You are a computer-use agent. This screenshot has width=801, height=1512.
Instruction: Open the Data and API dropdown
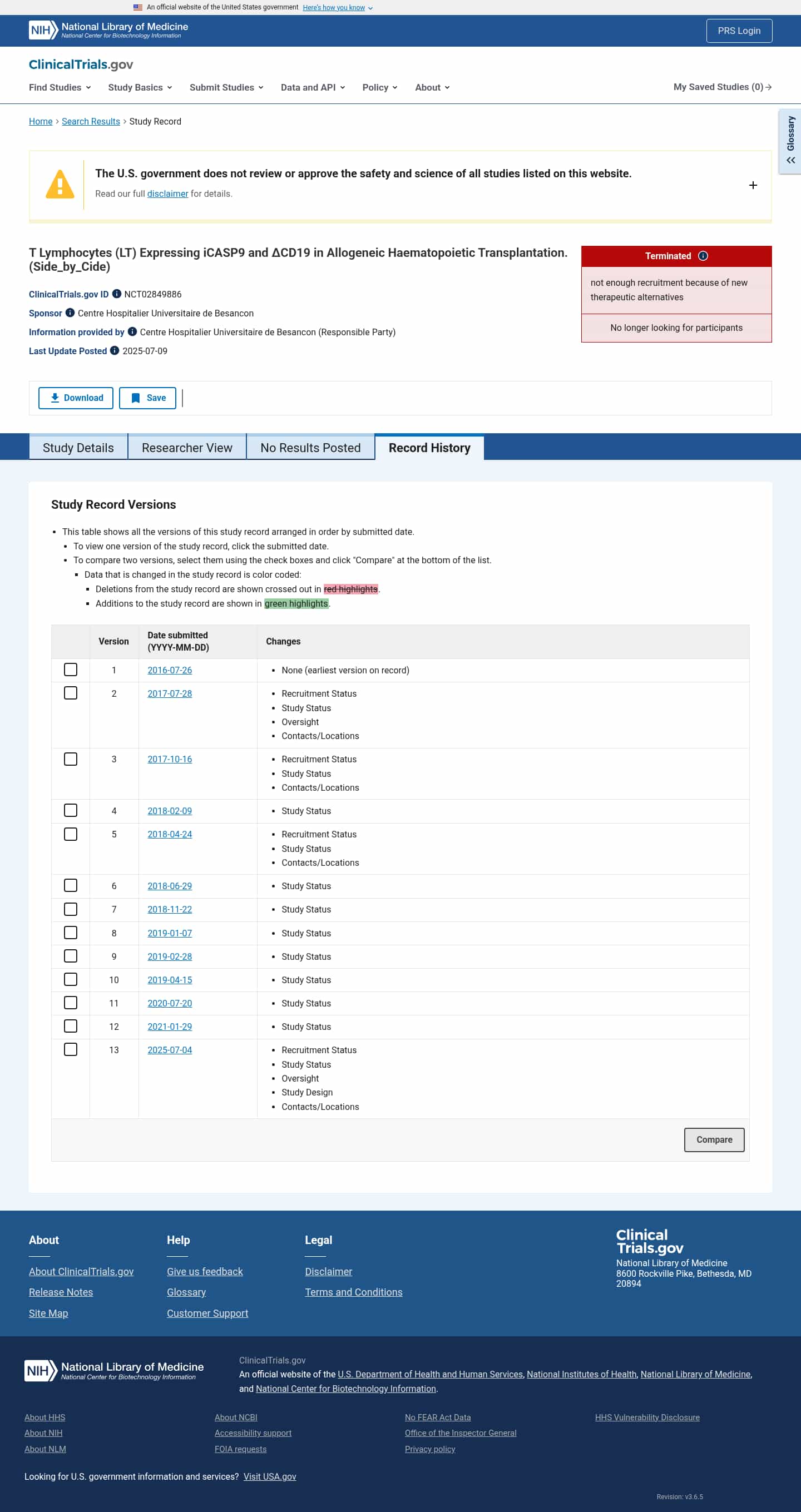(x=313, y=87)
